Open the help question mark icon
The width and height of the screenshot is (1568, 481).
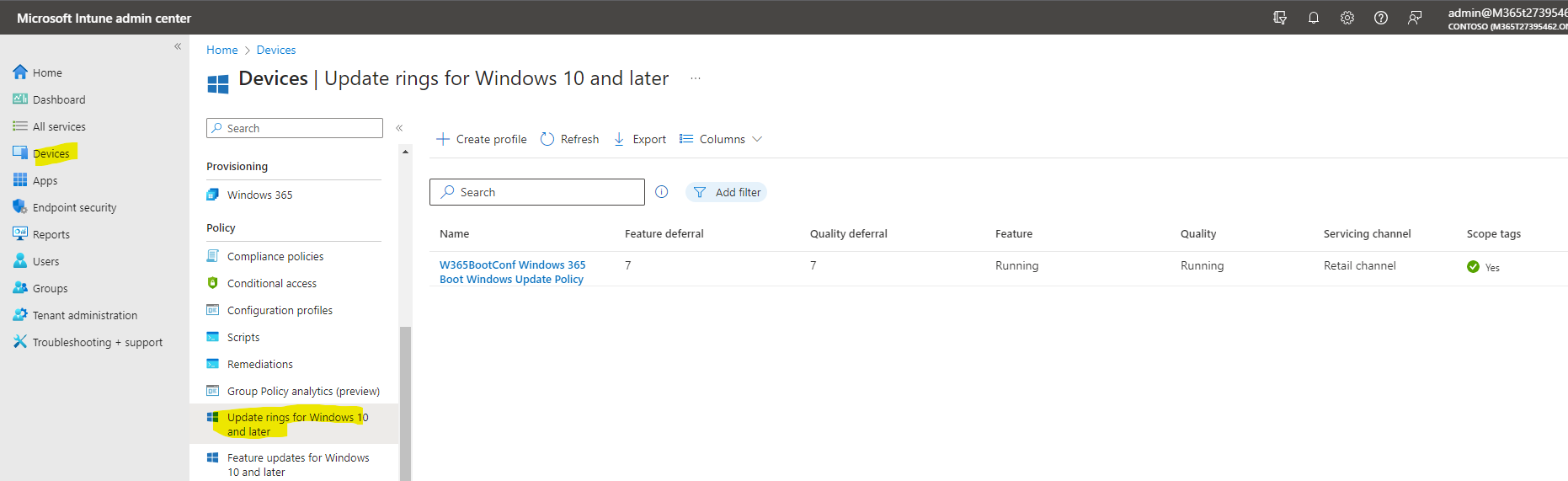[x=1381, y=18]
